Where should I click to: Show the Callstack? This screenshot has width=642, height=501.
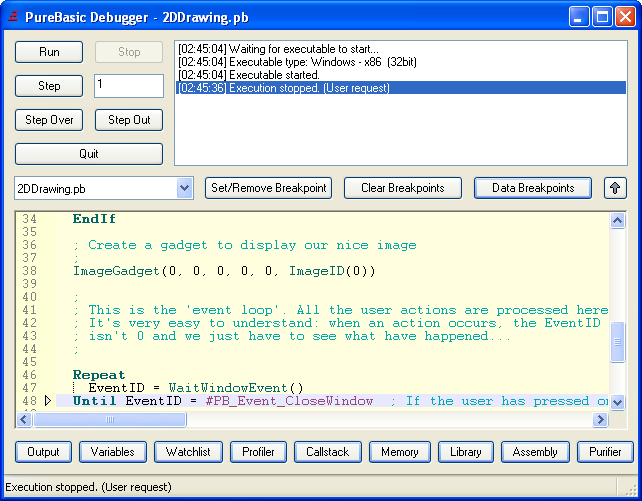point(328,452)
